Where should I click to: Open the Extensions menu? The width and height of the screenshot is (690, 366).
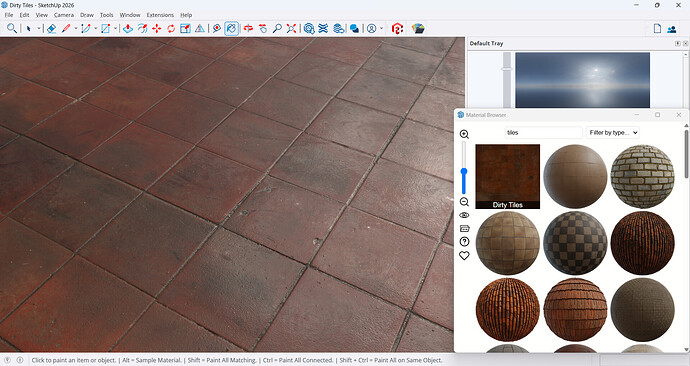(x=160, y=15)
